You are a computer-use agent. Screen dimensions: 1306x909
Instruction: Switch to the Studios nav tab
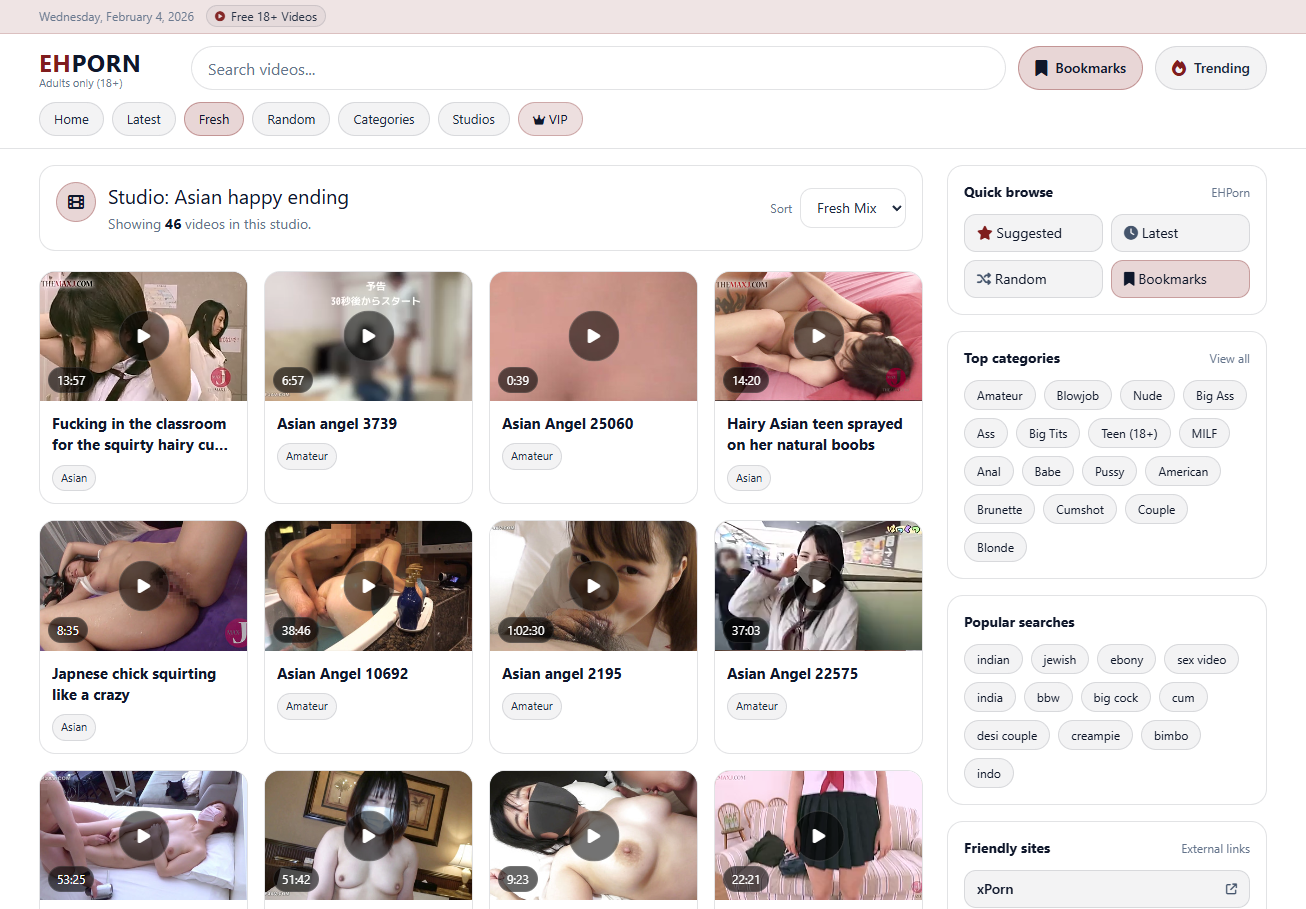pyautogui.click(x=473, y=119)
